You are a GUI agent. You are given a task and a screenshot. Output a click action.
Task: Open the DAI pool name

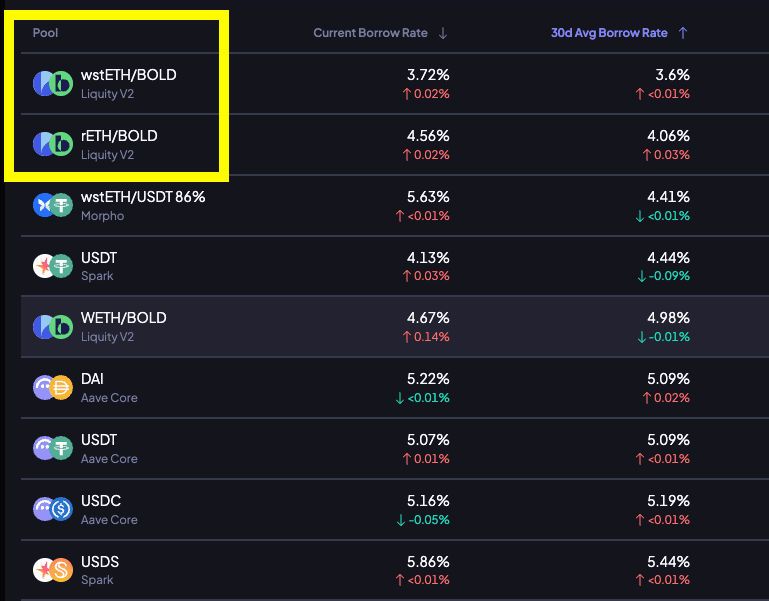(x=92, y=379)
